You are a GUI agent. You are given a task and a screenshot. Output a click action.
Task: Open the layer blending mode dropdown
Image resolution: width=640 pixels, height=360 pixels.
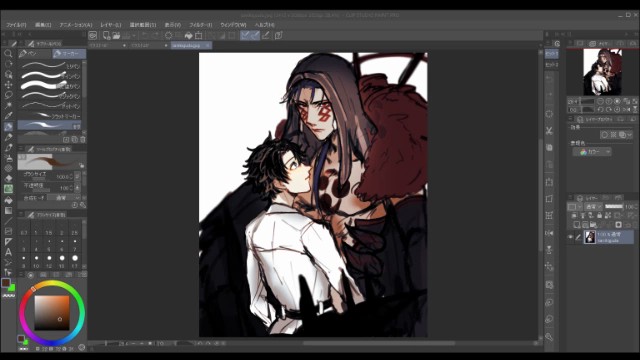594,207
